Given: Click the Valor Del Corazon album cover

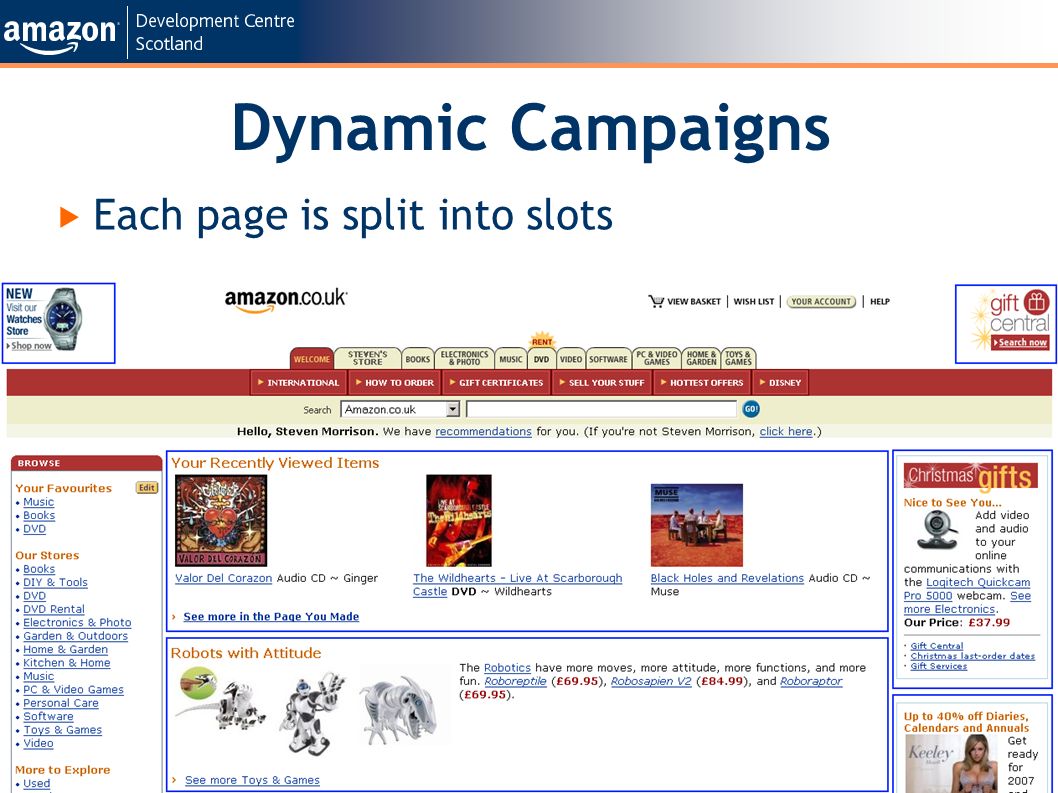Looking at the screenshot, I should point(221,520).
